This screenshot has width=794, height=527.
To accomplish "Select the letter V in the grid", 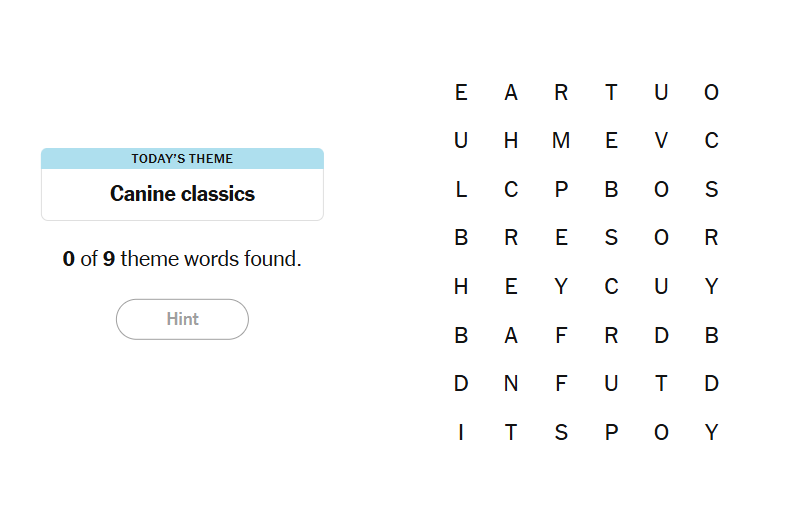I will 661,141.
